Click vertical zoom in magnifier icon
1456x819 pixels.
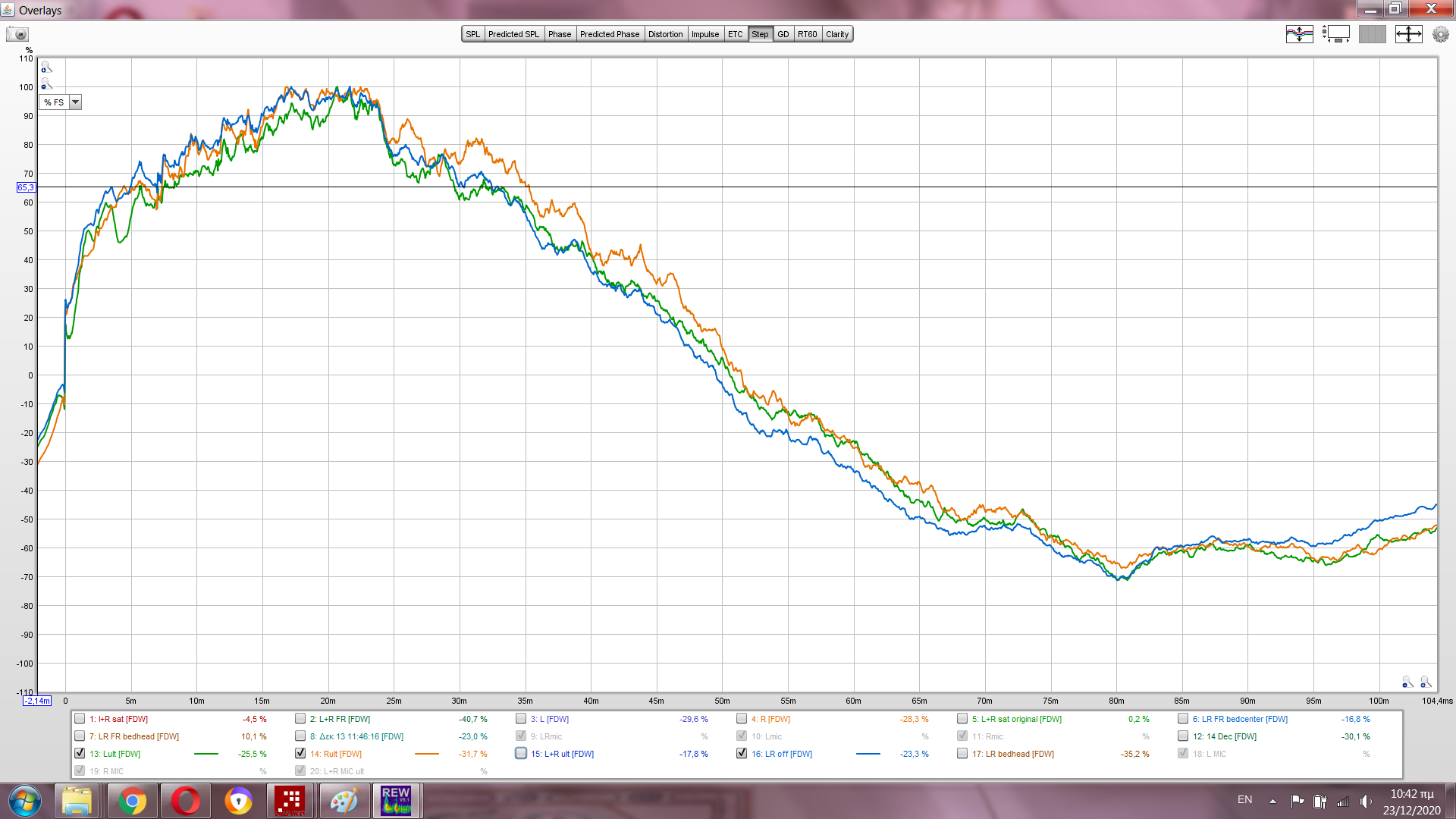[46, 67]
